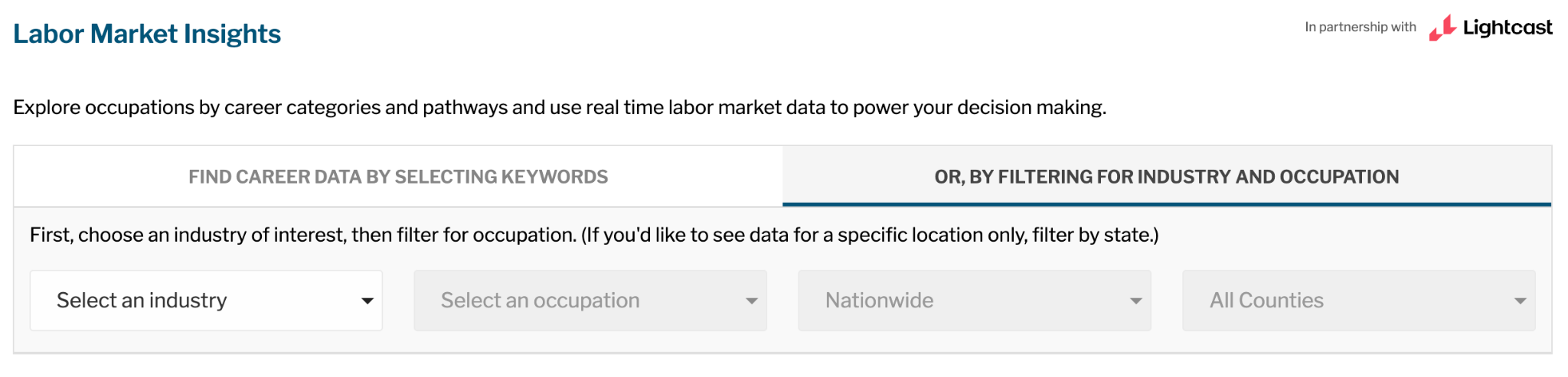Open the Select an occupation dropdown
This screenshot has height=377, width=1568.
[590, 301]
